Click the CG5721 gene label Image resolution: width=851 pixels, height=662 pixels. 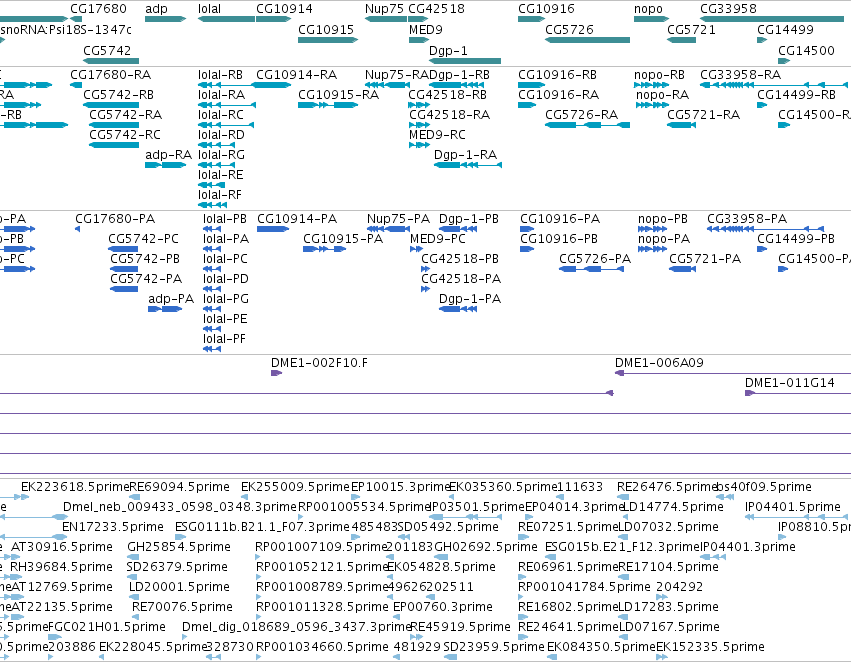tap(691, 29)
